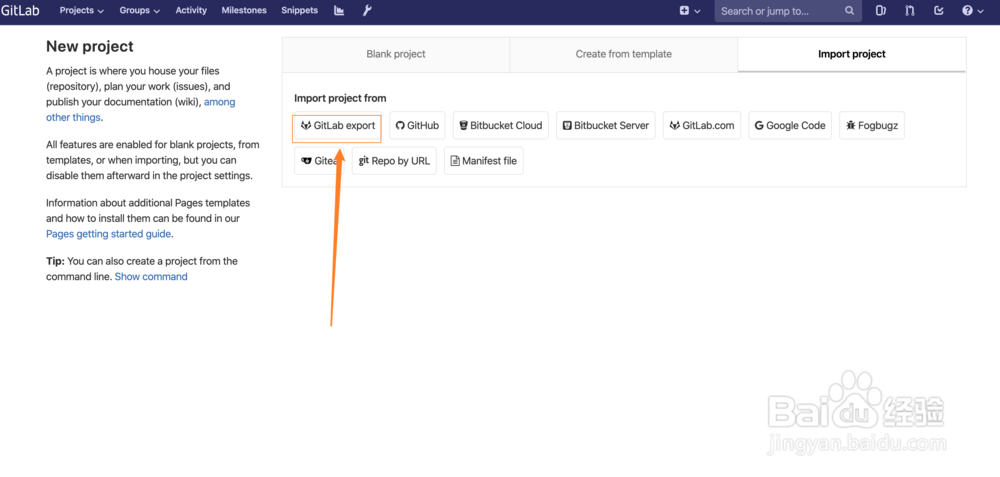The width and height of the screenshot is (1000, 477).
Task: Import a project from GitHub
Action: coord(417,126)
